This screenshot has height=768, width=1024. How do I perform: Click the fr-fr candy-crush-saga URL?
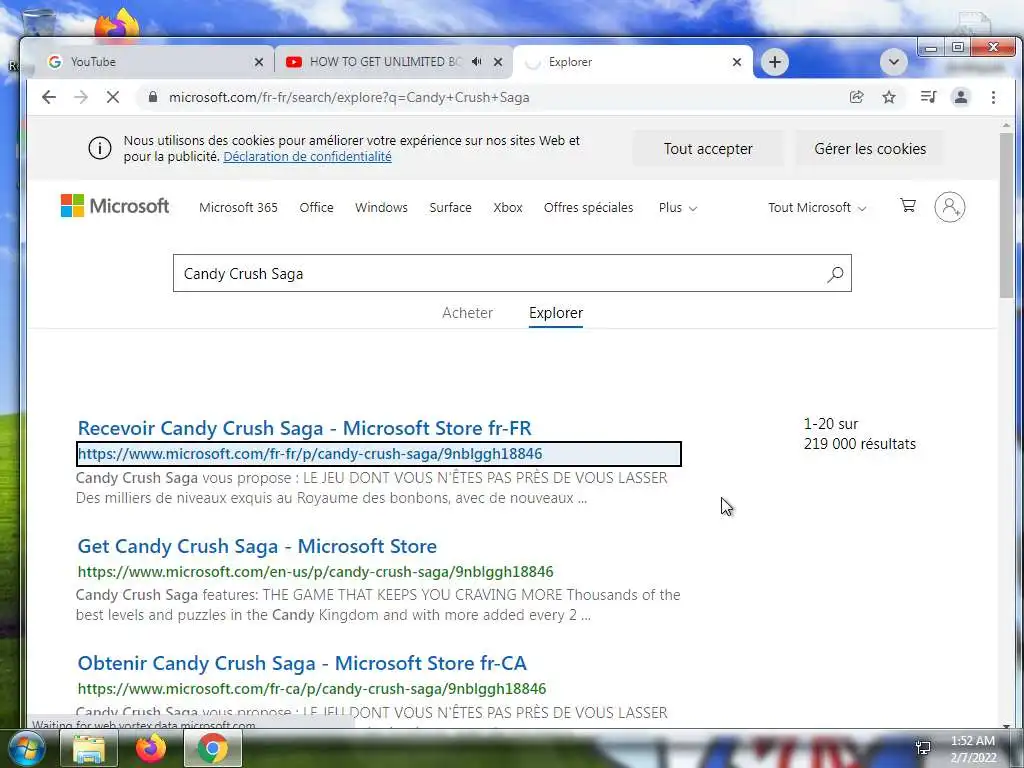point(310,454)
